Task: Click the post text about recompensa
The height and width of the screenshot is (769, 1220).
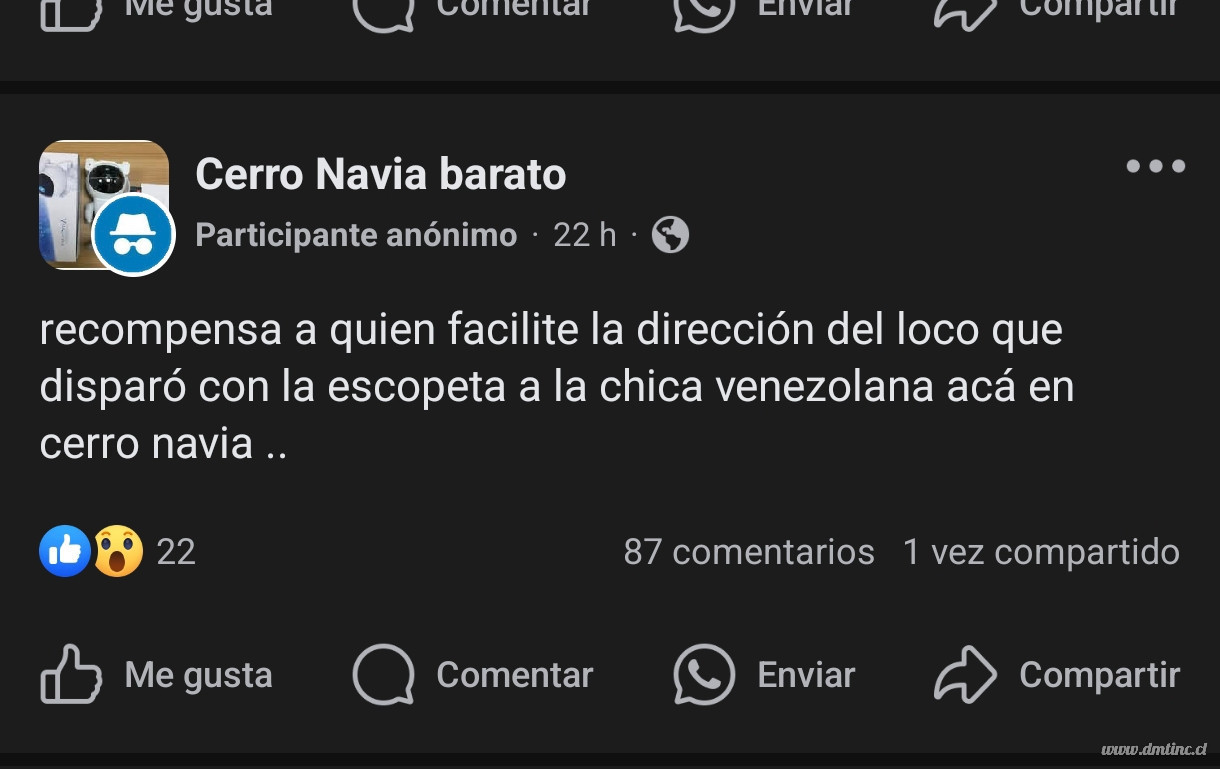Action: tap(557, 387)
